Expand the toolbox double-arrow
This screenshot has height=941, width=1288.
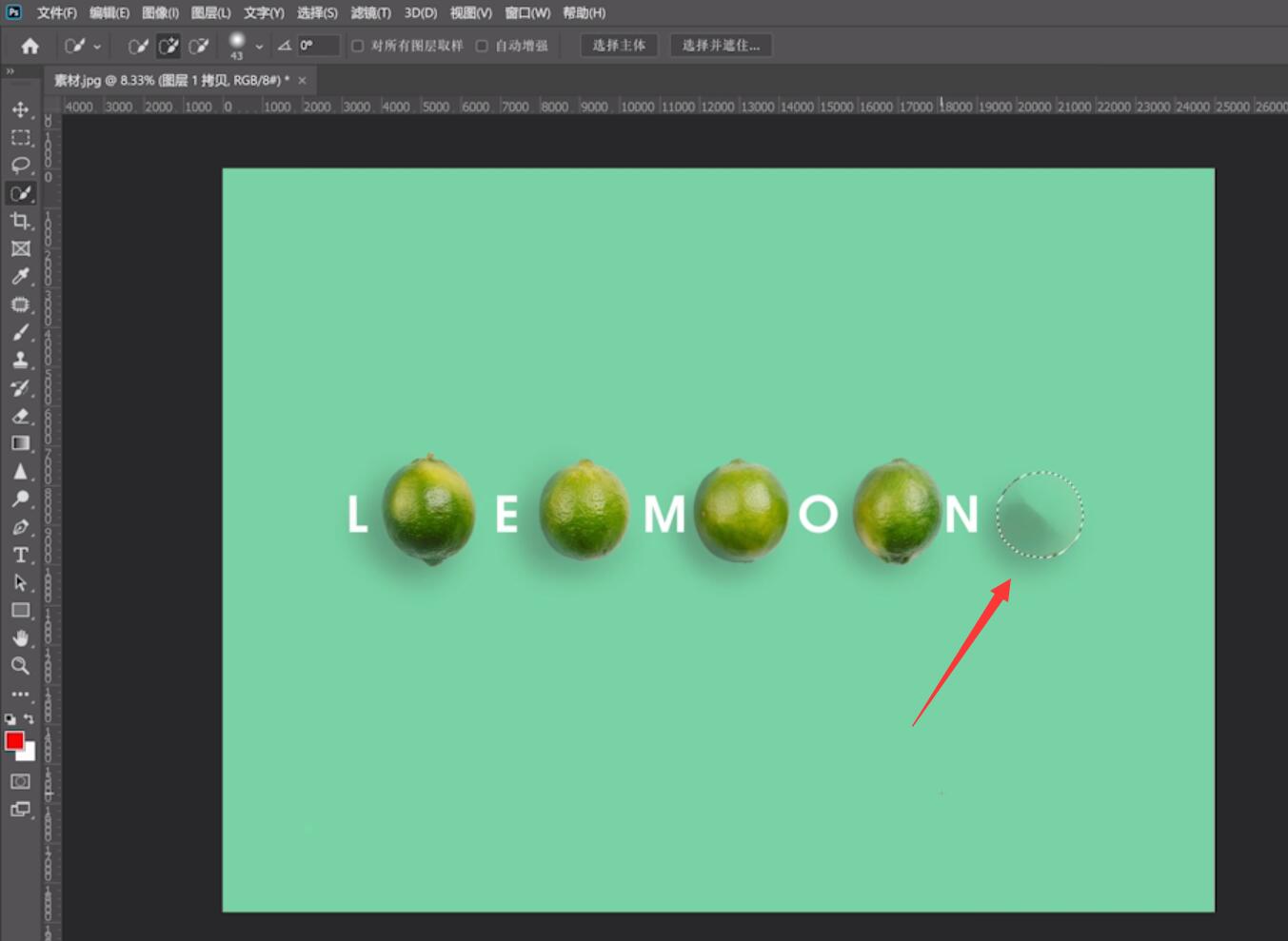(10, 71)
